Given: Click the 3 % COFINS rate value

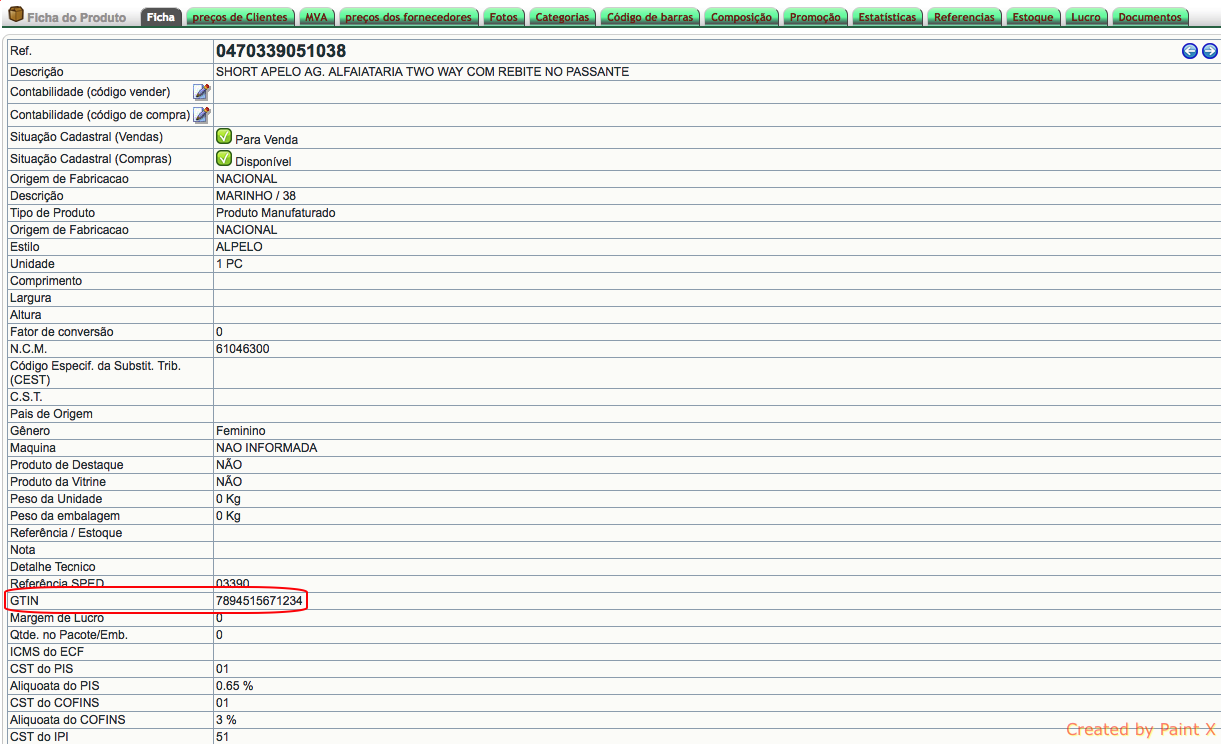Looking at the screenshot, I should click(x=226, y=720).
